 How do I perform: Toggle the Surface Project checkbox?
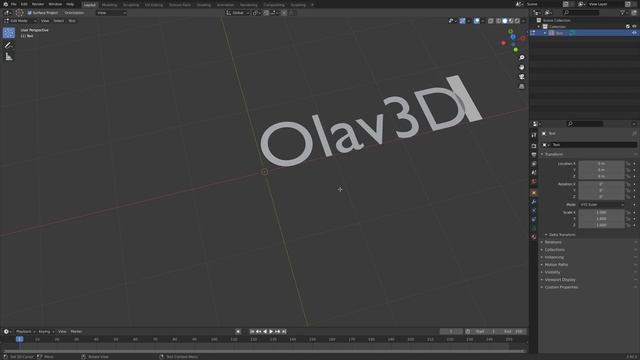point(29,13)
